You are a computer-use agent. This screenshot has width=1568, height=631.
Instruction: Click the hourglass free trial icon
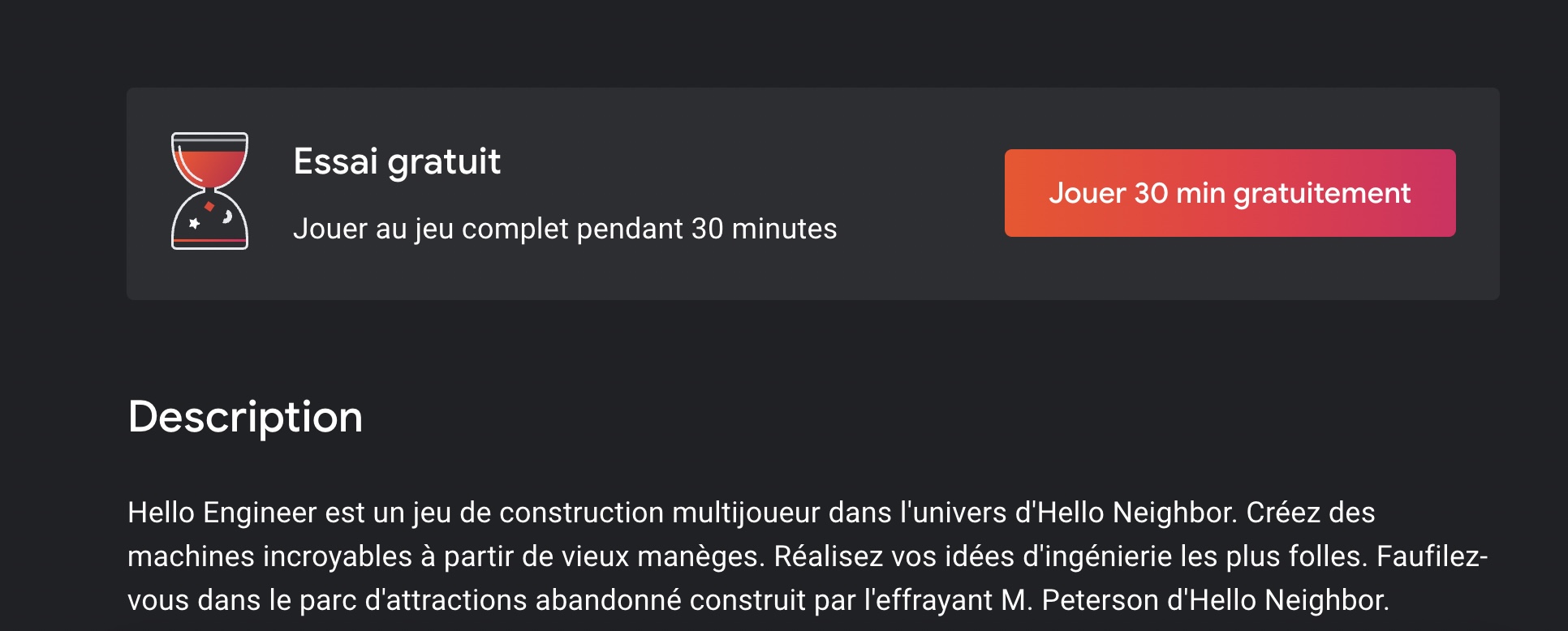click(209, 191)
